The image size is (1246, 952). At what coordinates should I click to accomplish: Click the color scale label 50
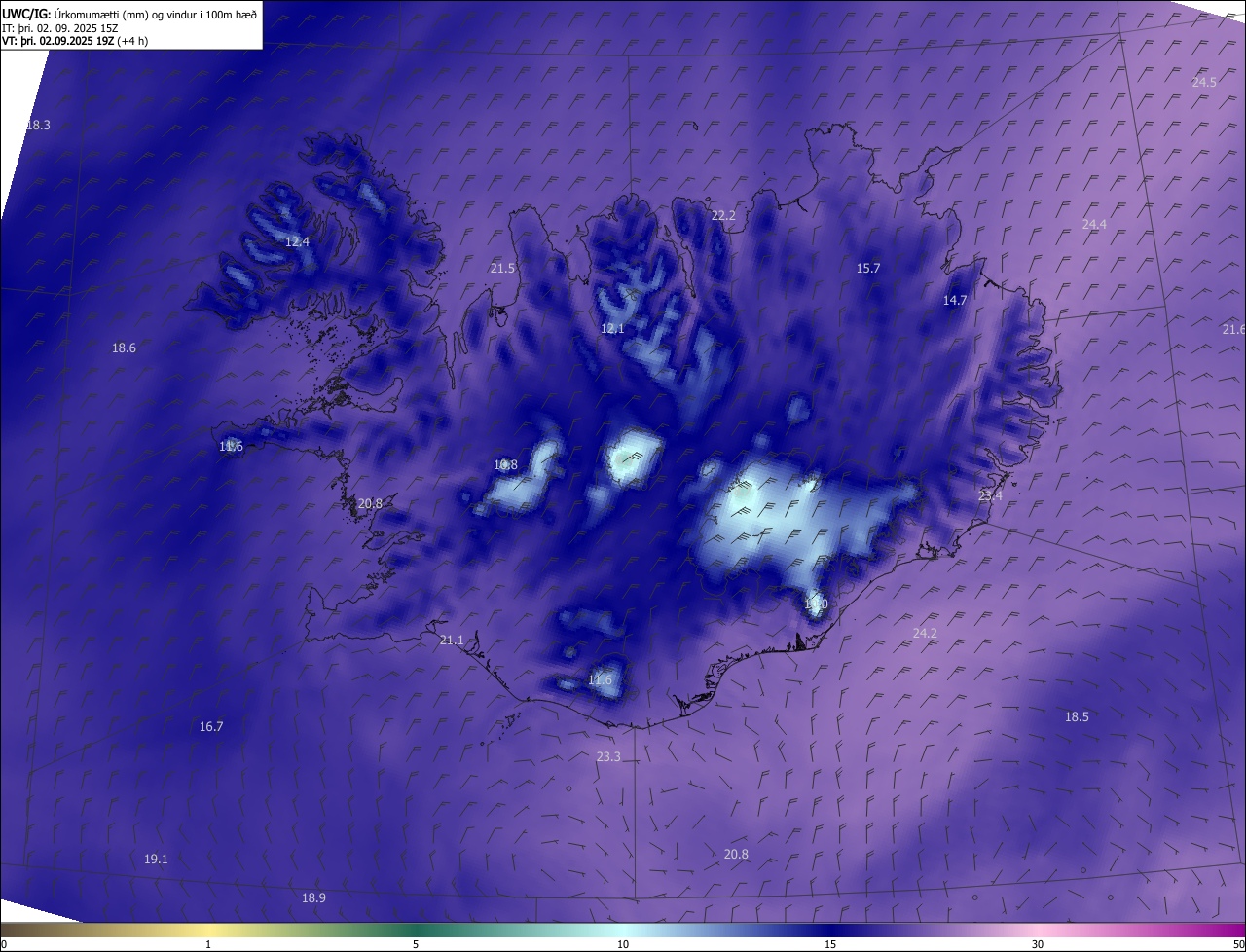point(1238,944)
